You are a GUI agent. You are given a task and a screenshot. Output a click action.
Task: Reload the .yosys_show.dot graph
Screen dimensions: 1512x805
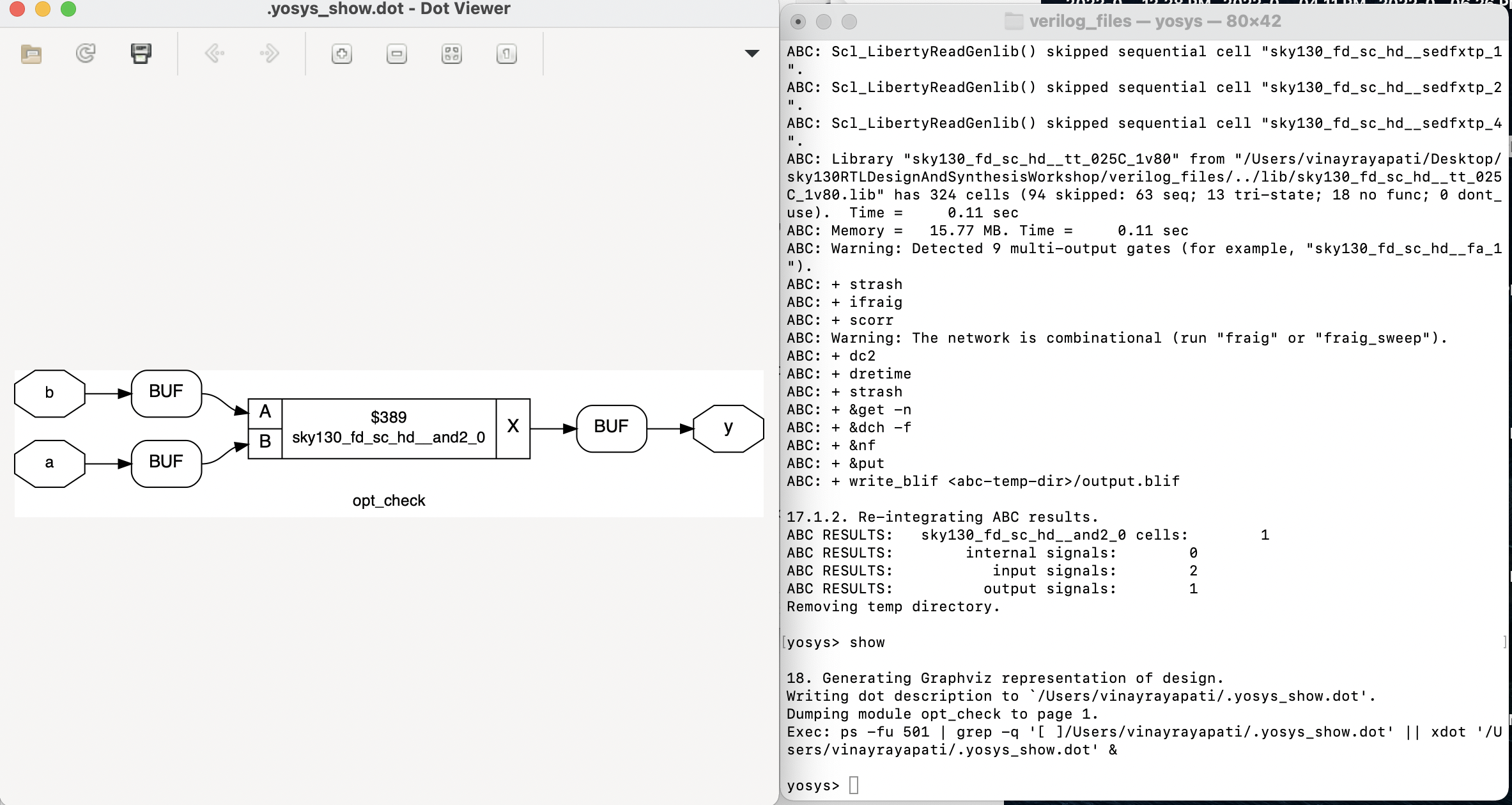point(86,54)
